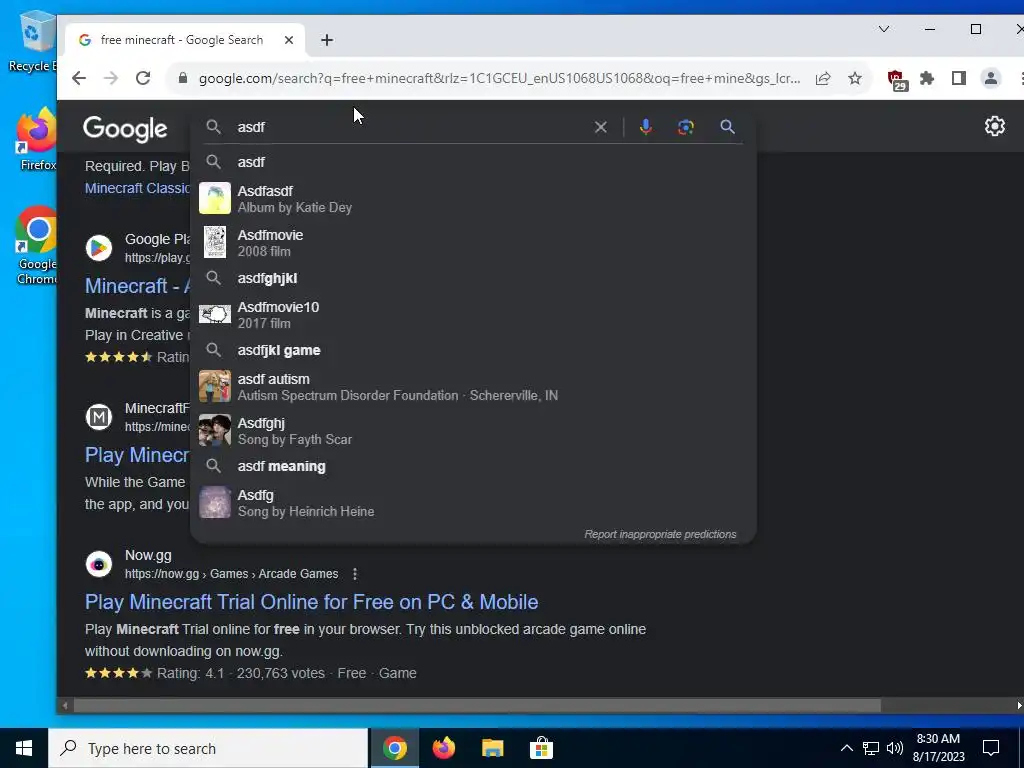Select the plain asdf suggestion

click(473, 162)
